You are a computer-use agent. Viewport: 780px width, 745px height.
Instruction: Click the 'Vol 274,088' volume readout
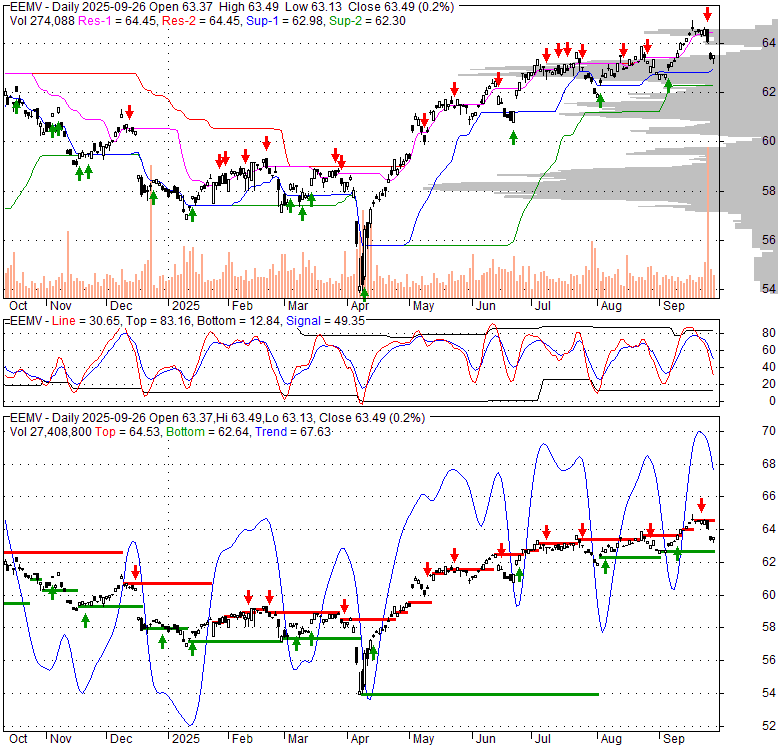(x=42, y=21)
